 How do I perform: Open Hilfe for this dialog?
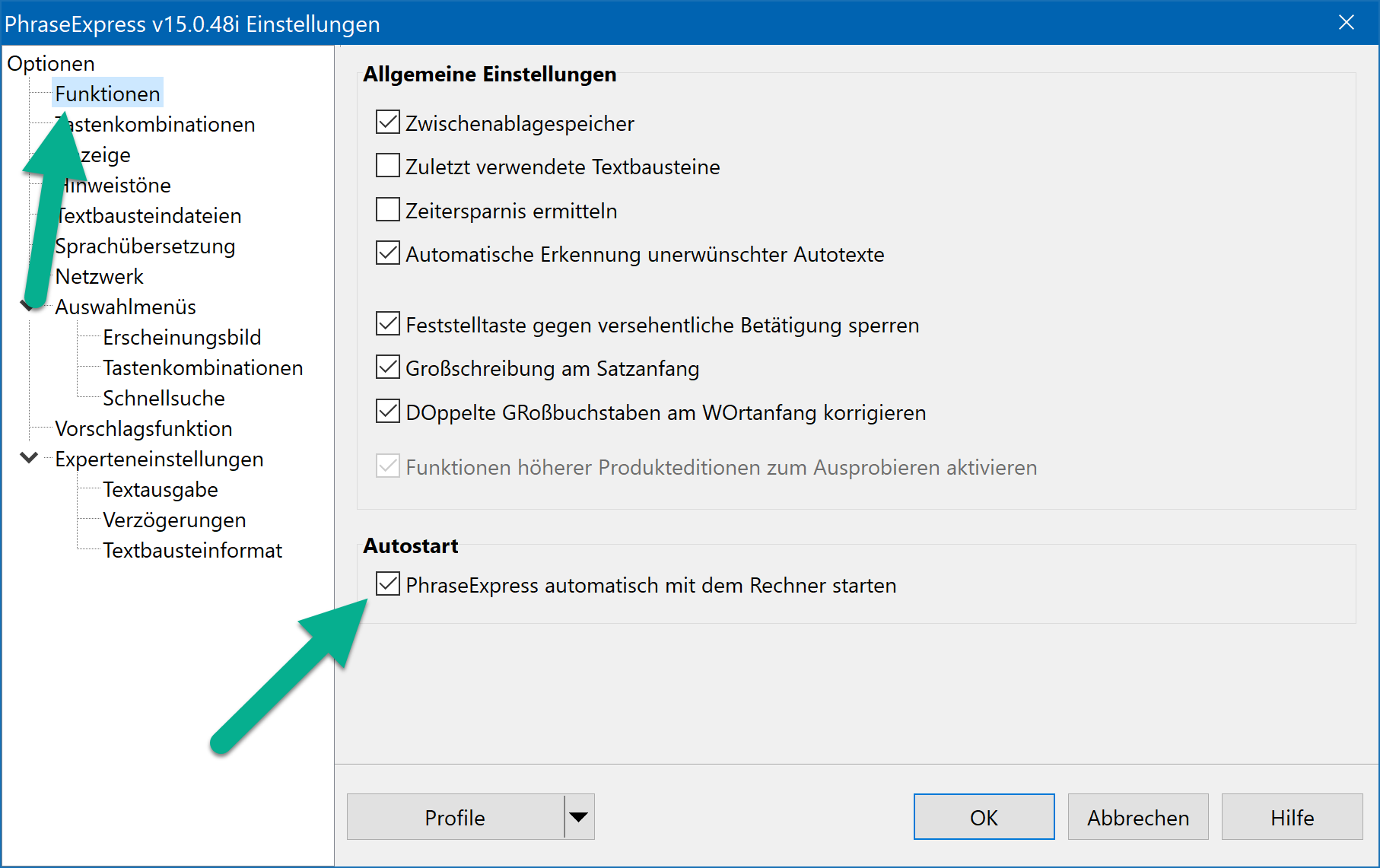point(1292,817)
